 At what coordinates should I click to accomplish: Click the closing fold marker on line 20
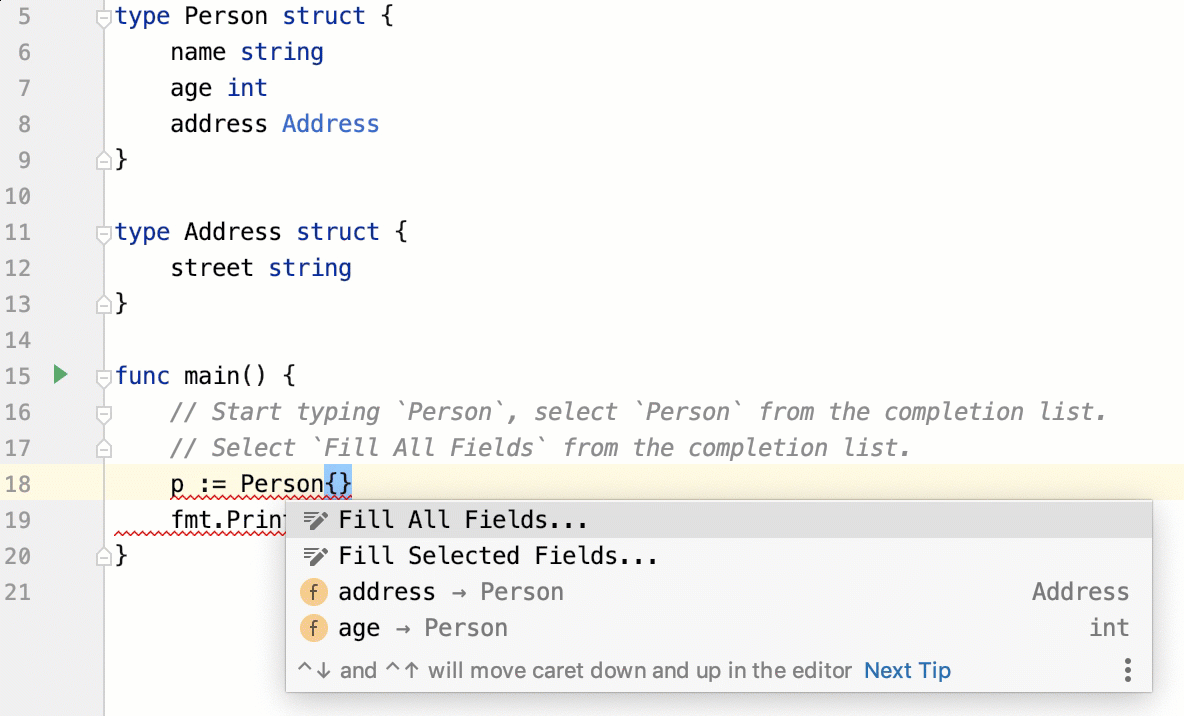click(x=102, y=555)
